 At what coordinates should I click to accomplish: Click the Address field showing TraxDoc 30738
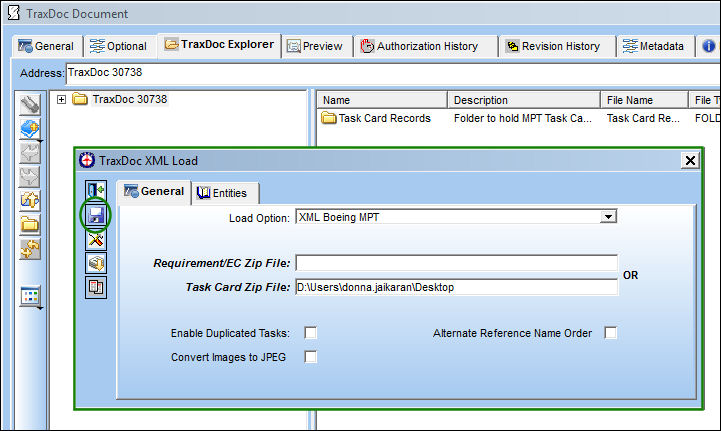tap(393, 73)
